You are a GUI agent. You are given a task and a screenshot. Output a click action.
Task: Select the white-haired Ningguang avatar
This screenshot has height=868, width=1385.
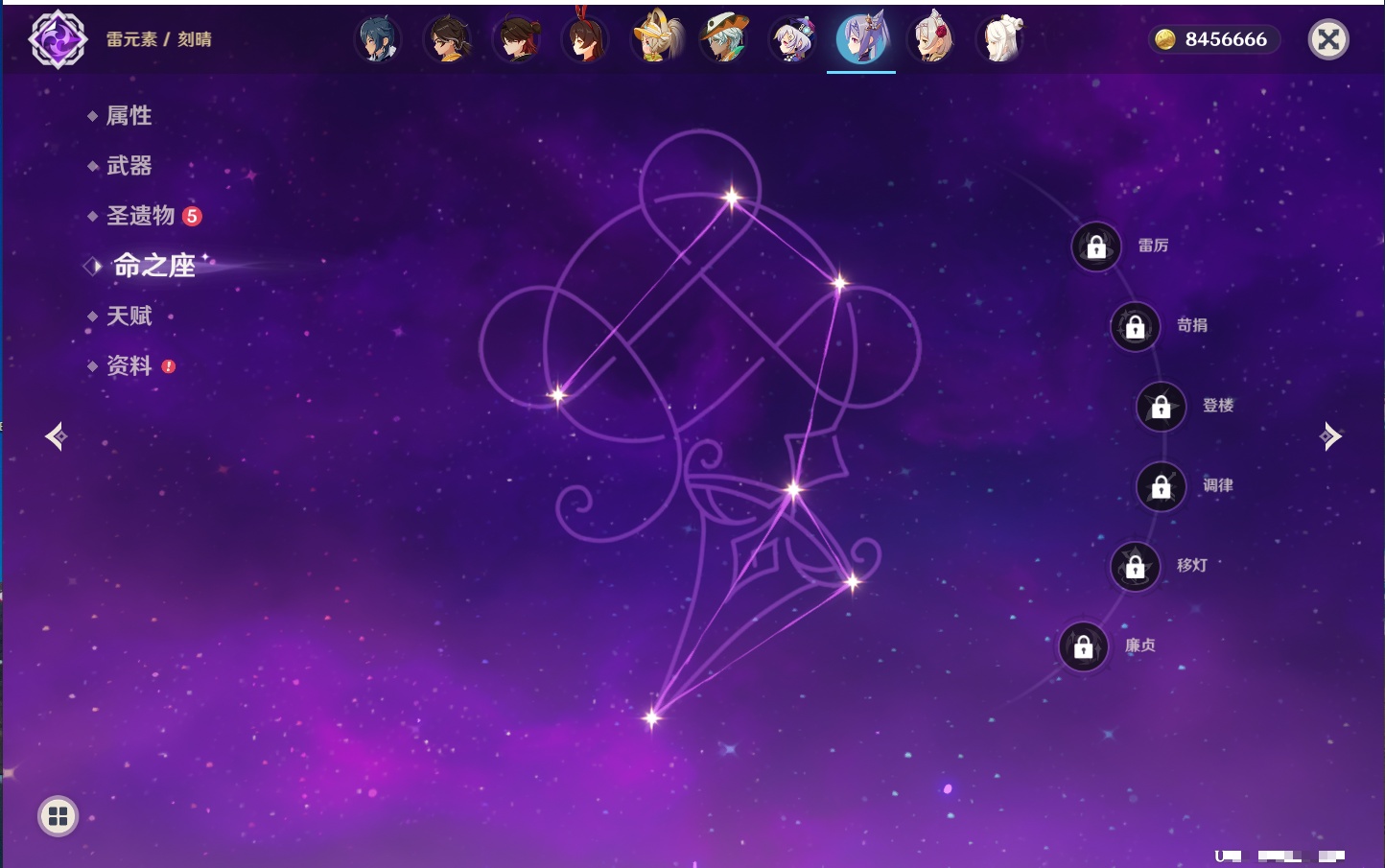1000,39
